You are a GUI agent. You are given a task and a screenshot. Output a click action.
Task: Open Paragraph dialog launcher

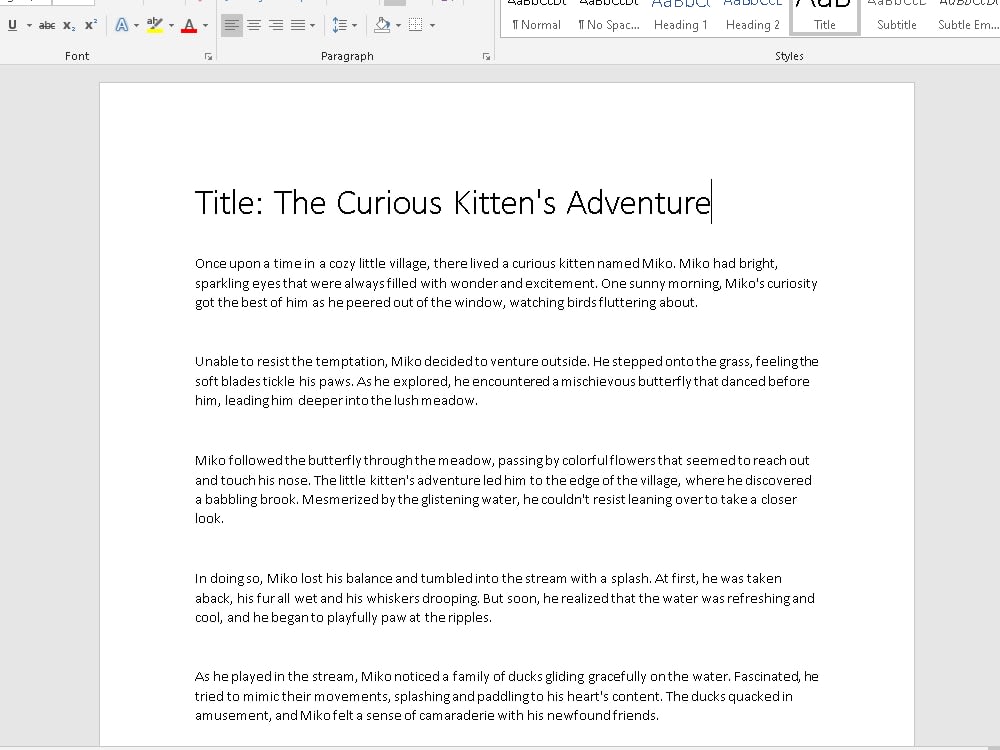click(487, 57)
